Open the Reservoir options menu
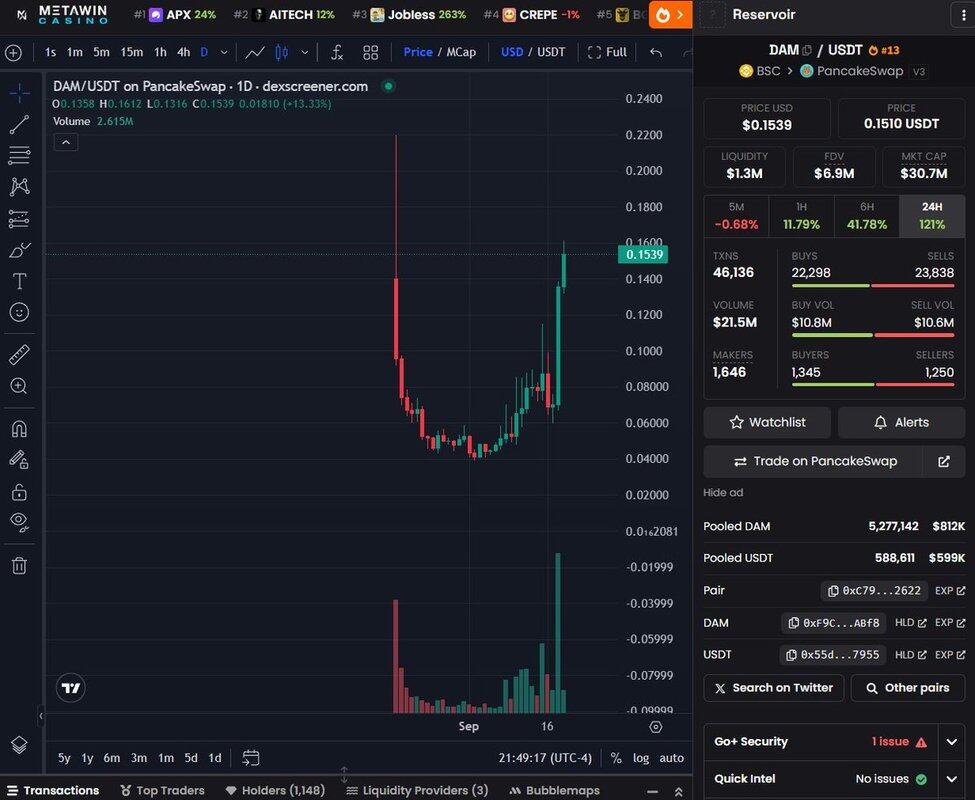 [x=963, y=15]
